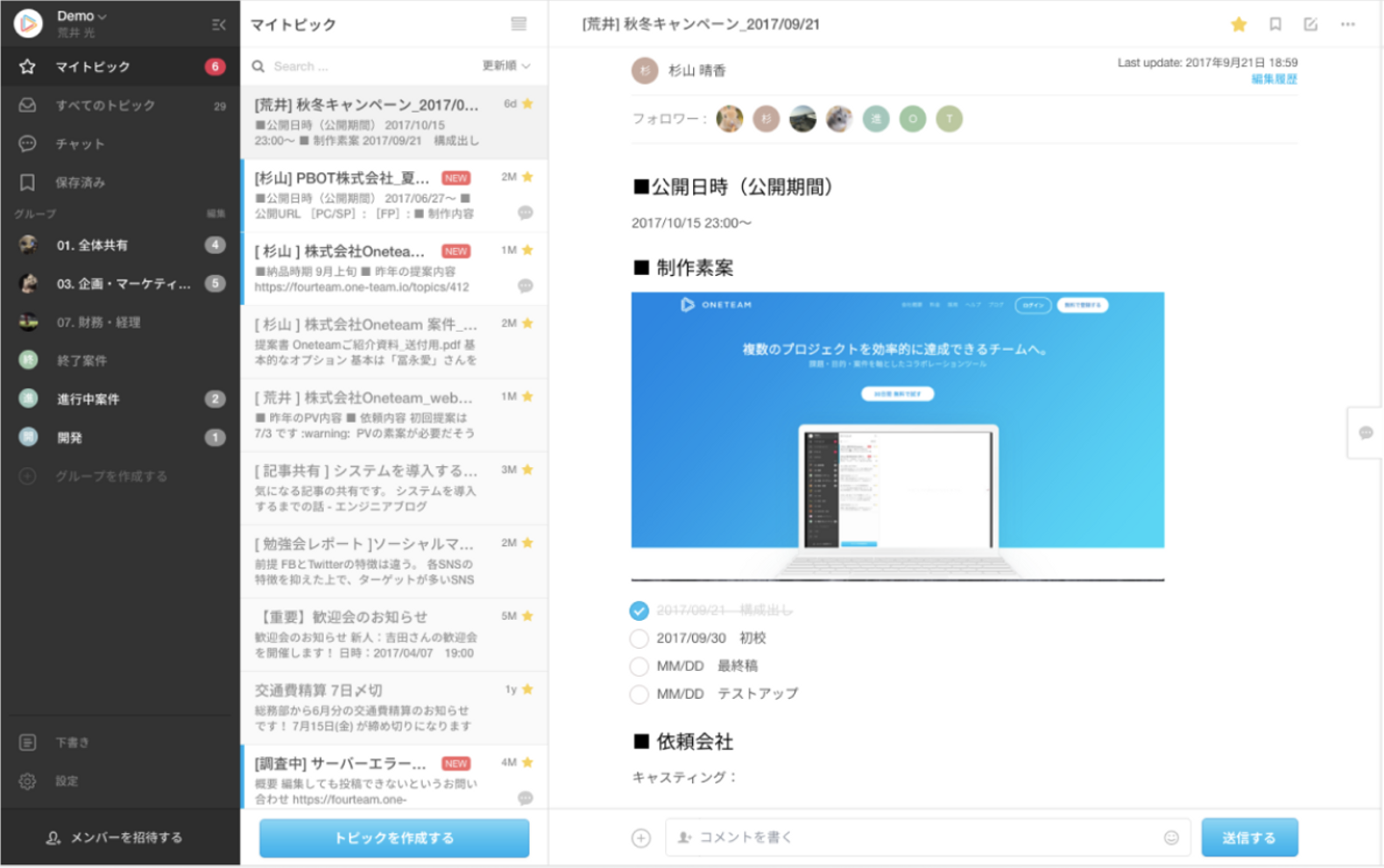
Task: Edit the topic with the pencil icon
Action: click(1311, 24)
